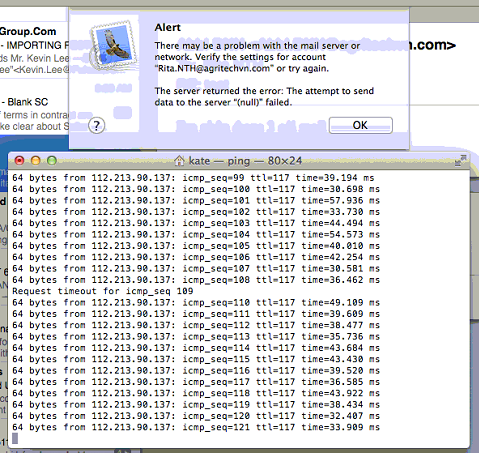The image size is (479, 453).
Task: Click the ping line with icmp_seq=99
Action: (x=193, y=178)
